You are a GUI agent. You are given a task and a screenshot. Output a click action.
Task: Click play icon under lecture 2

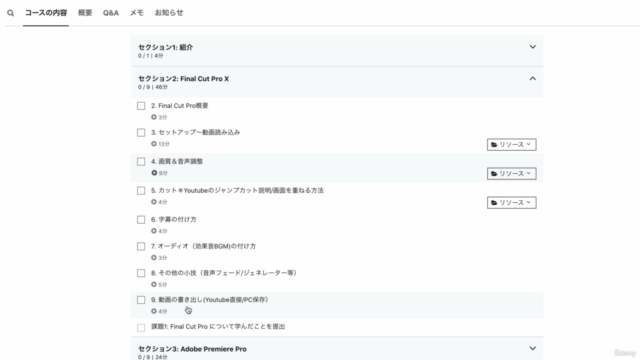pyautogui.click(x=154, y=117)
